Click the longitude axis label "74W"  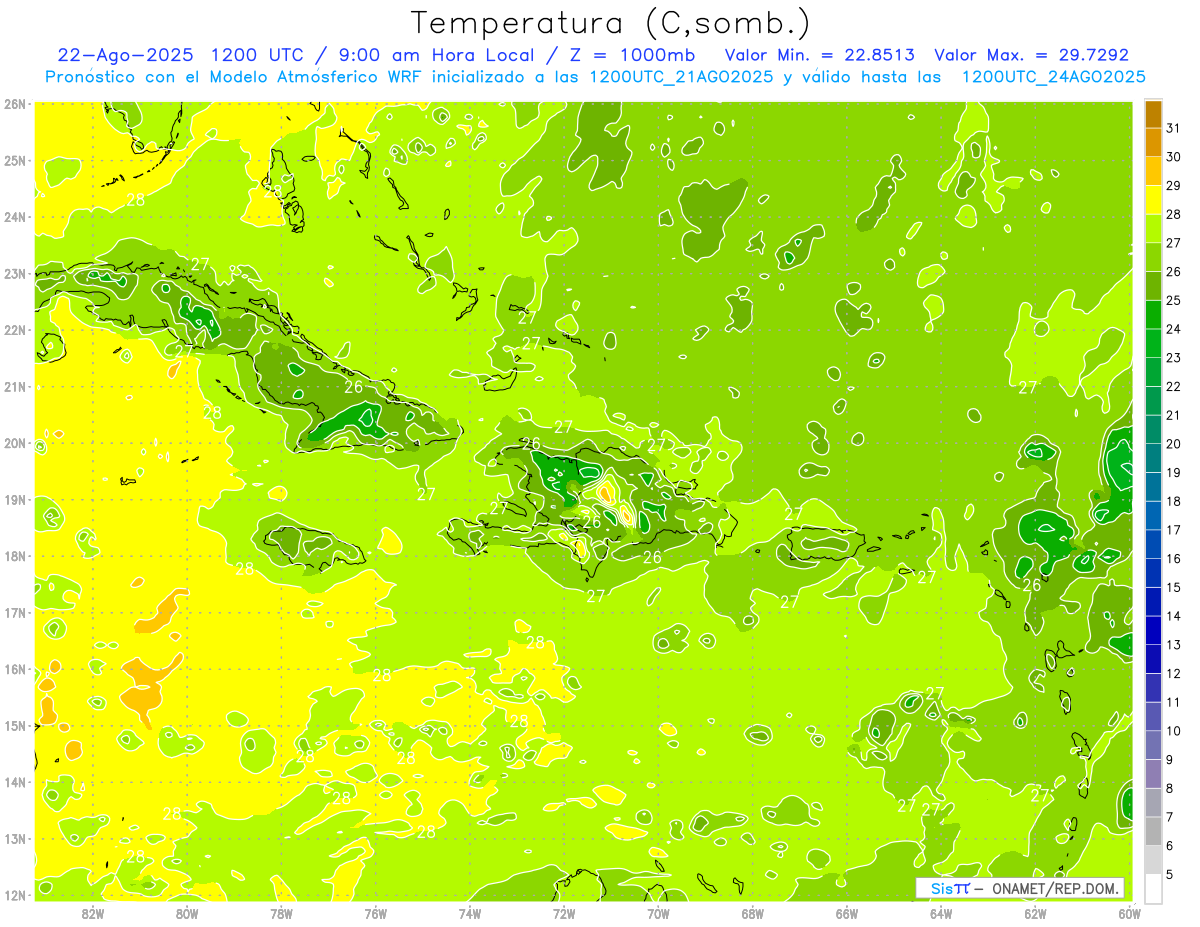470,913
